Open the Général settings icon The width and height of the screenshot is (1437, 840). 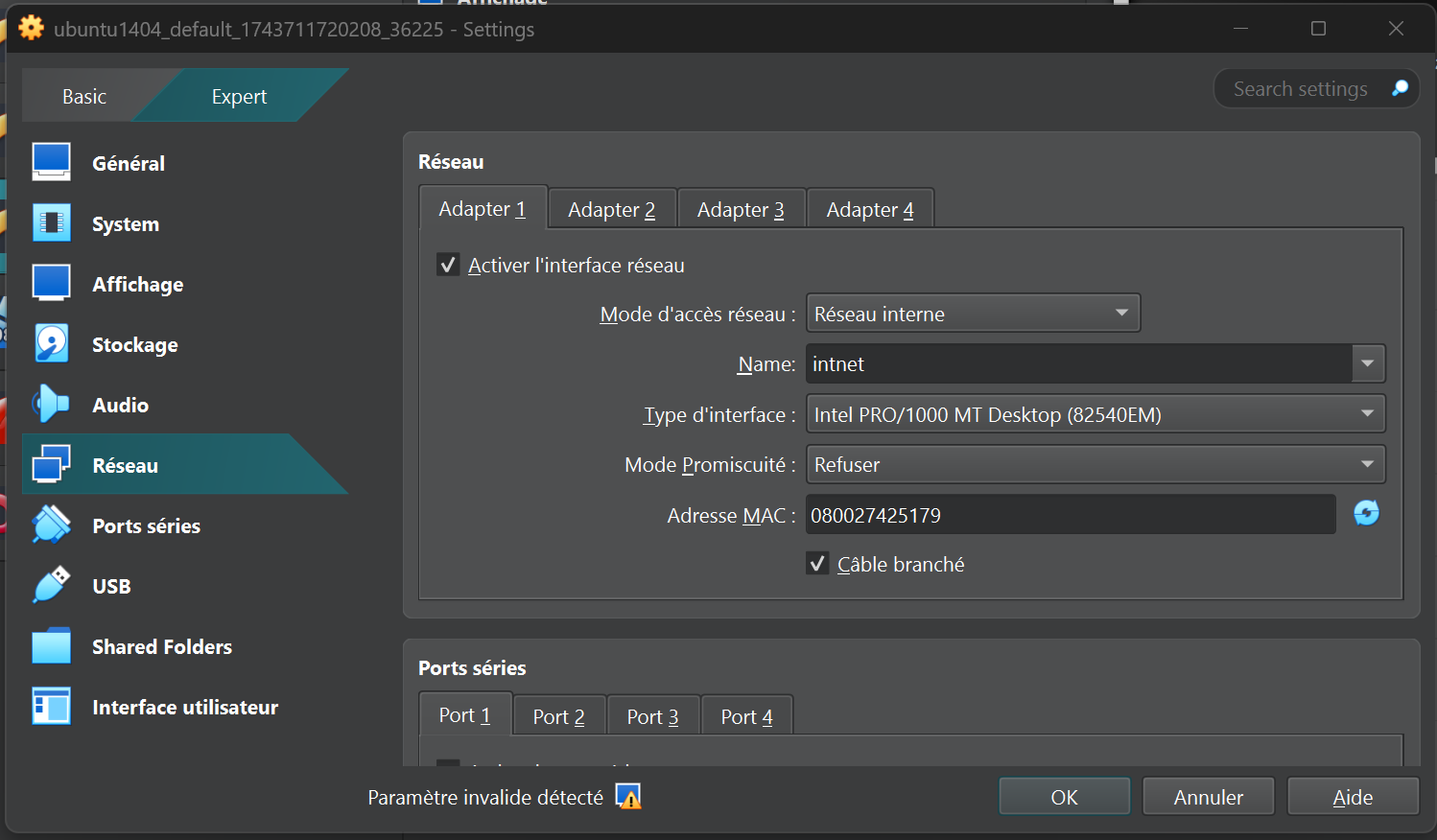(x=52, y=163)
